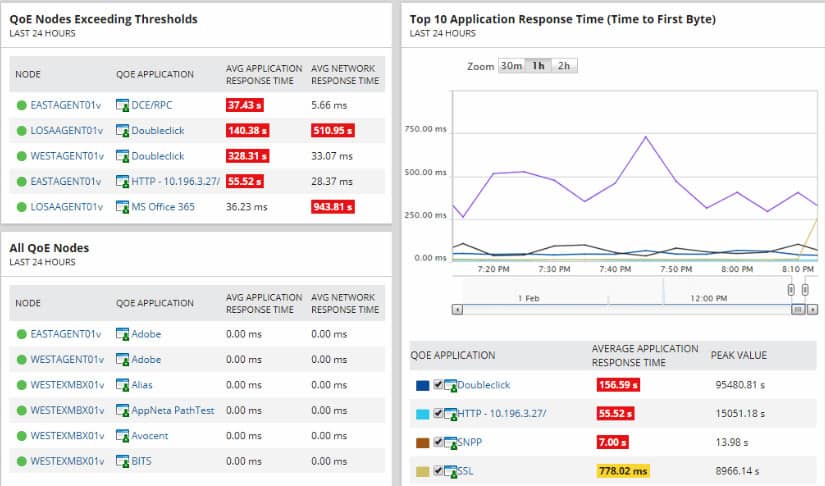Uncheck the Doubleclick series checkbox in legend
Viewport: 825px width, 486px height.
pos(438,384)
